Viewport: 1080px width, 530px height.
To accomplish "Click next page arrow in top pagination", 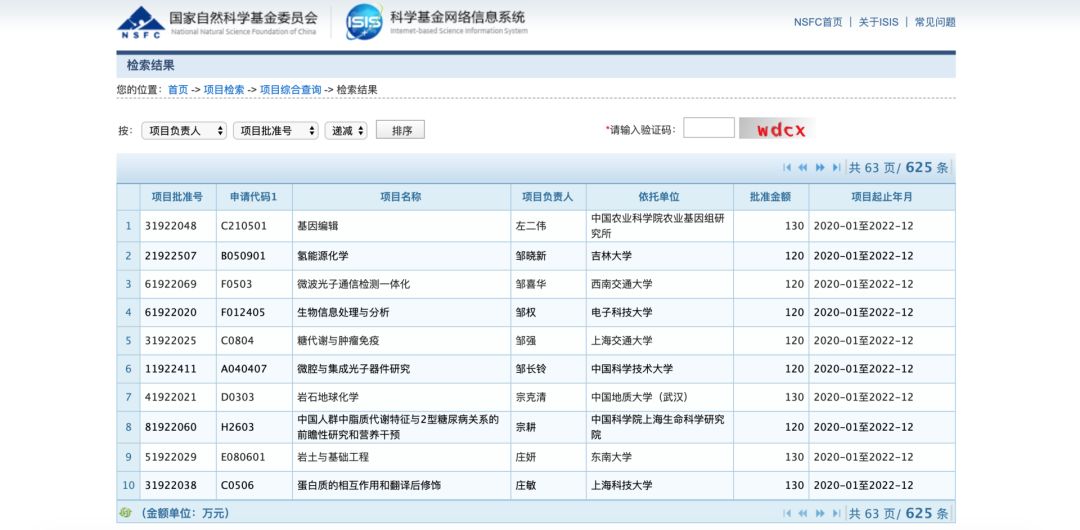I will coord(820,168).
